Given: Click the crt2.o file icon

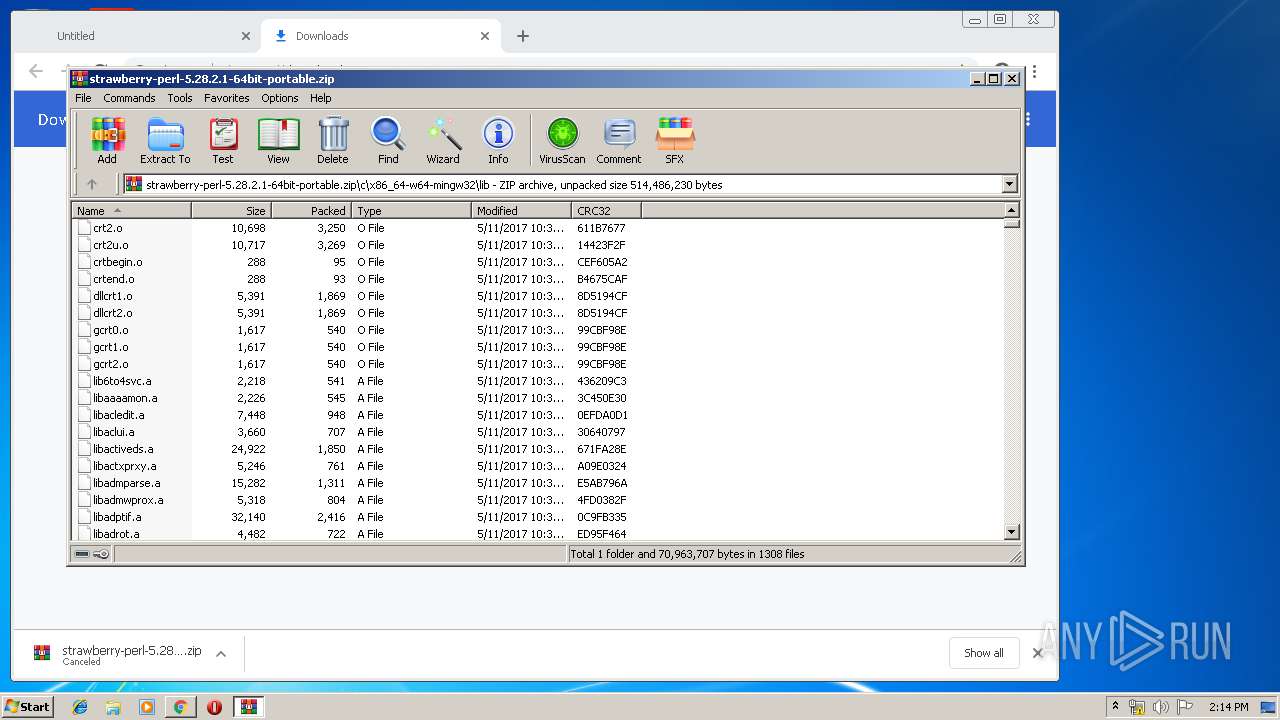Looking at the screenshot, I should (84, 228).
